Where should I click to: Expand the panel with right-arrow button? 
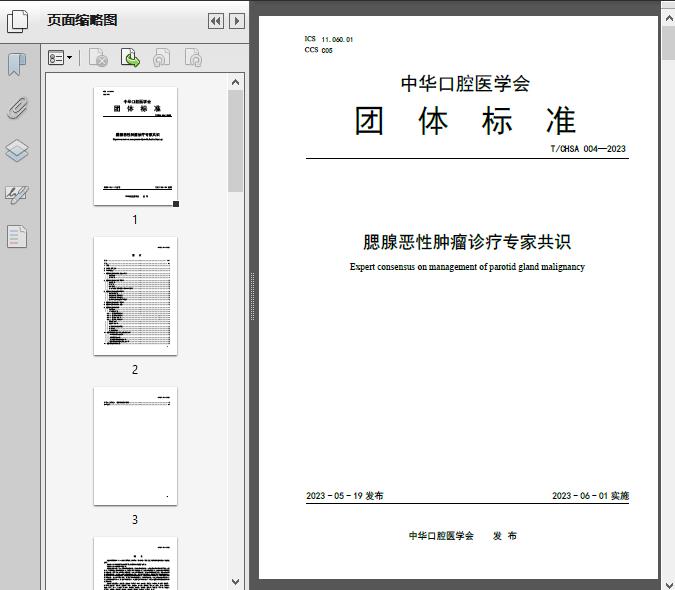pyautogui.click(x=237, y=21)
